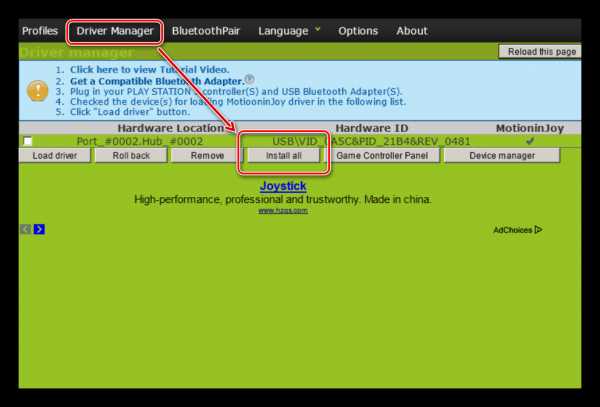Follow the Get a Compatible Bluetooth Adapter link
The height and width of the screenshot is (407, 600).
(x=157, y=81)
